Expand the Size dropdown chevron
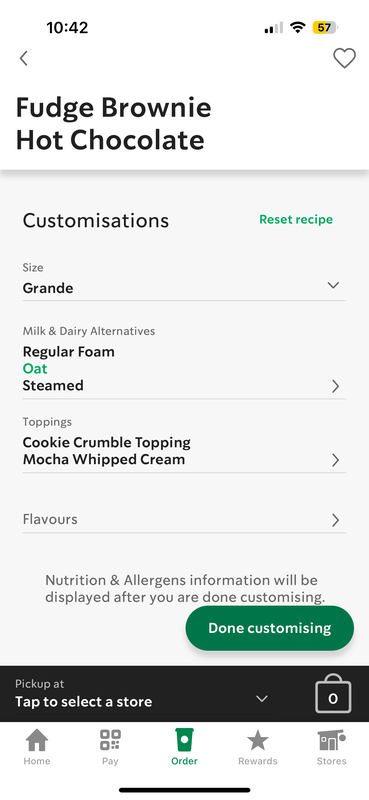The width and height of the screenshot is (369, 800). [333, 285]
